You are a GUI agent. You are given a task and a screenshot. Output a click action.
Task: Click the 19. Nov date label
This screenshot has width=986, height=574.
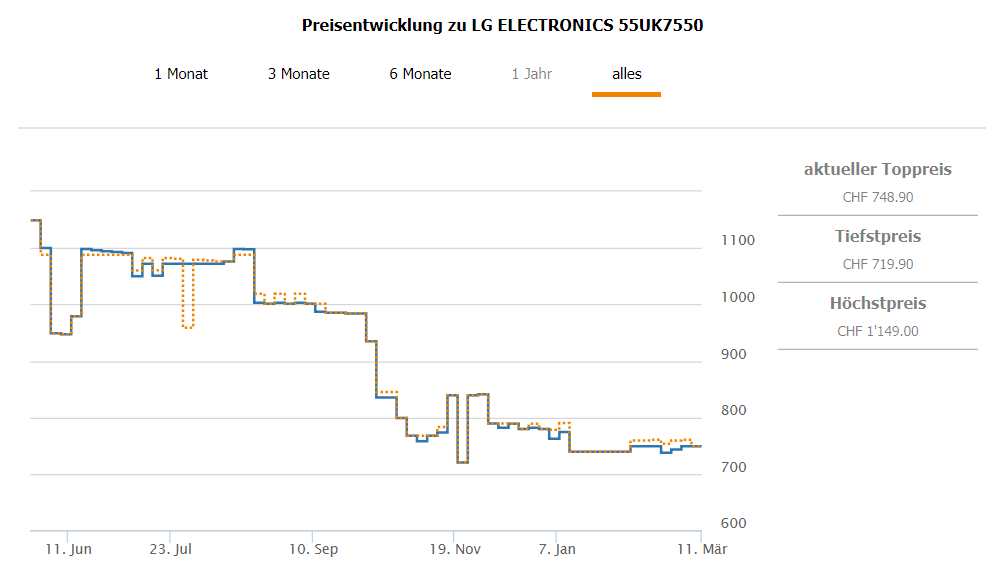(x=454, y=549)
